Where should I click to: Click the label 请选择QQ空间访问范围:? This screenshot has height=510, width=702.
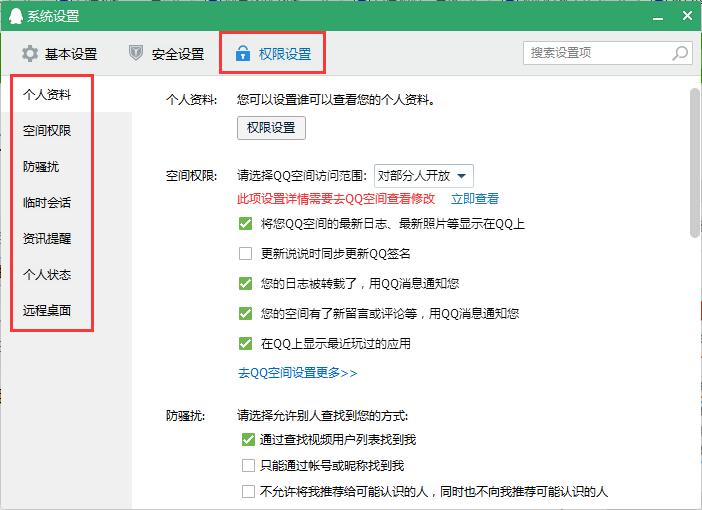[x=302, y=176]
